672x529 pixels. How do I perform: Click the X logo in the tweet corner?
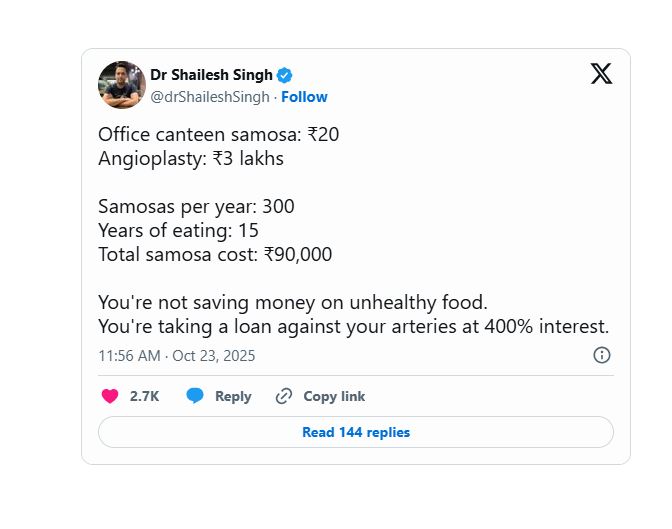click(x=601, y=74)
